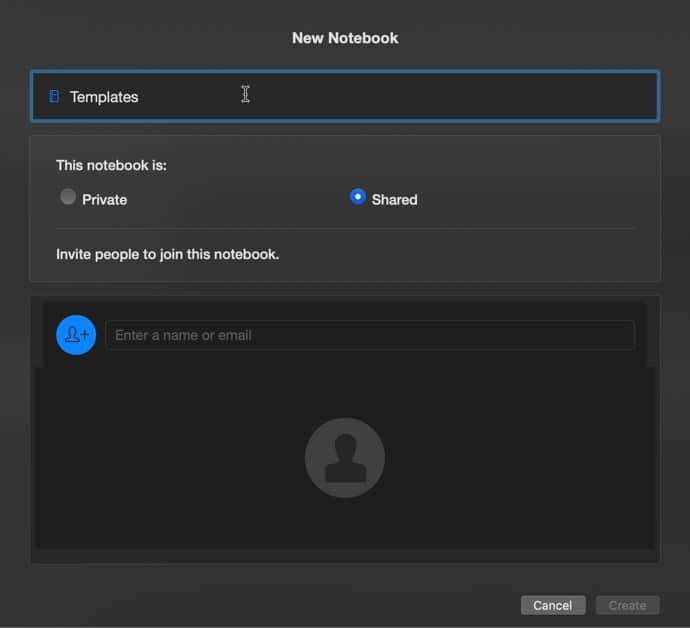Image resolution: width=690 pixels, height=628 pixels.
Task: Select the Private radio button
Action: pos(68,197)
